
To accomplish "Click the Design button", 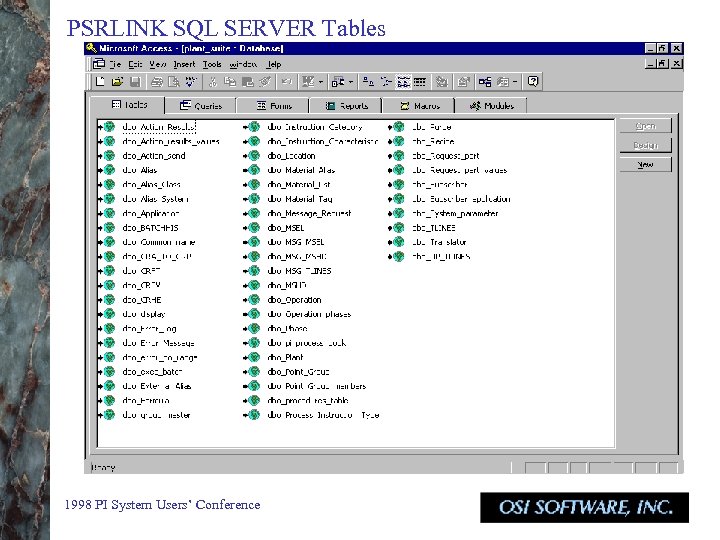I will click(x=645, y=145).
